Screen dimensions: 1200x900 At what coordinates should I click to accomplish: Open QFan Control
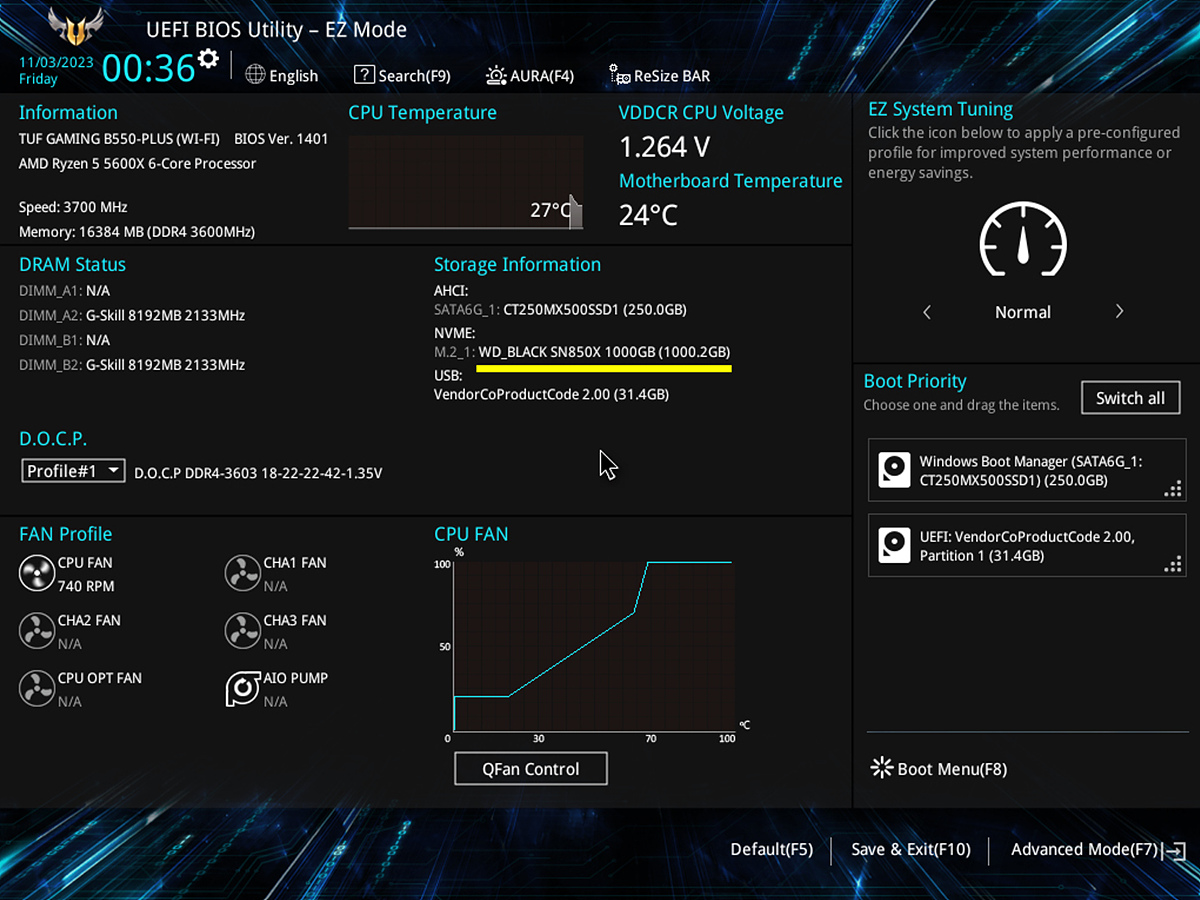(531, 769)
